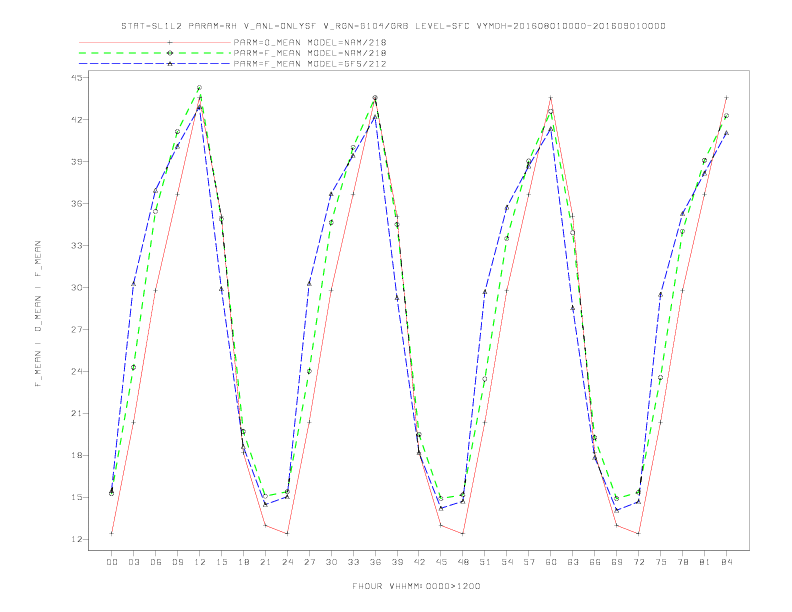Click x-axis forecast hour label 21

tap(265, 562)
